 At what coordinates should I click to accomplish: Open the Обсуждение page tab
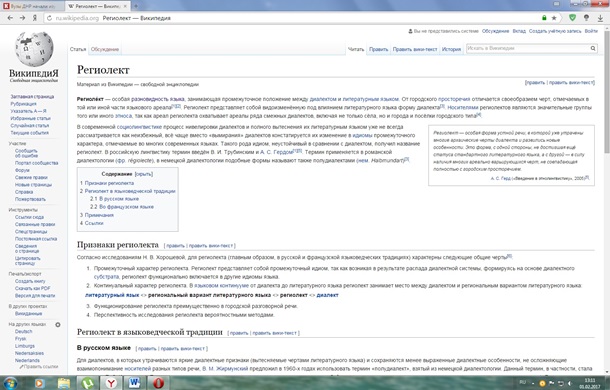(x=105, y=49)
